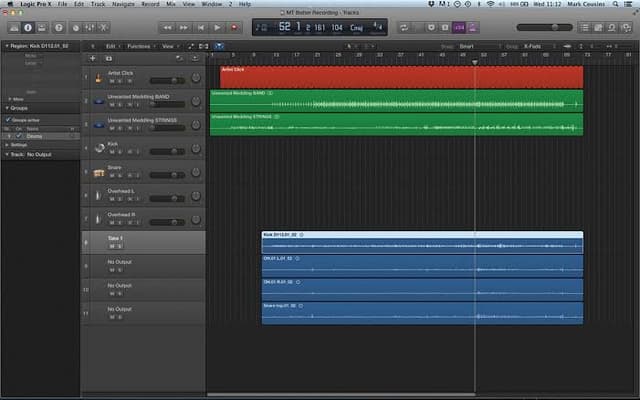This screenshot has width=640, height=400.
Task: Collapse the Groups section triangle
Action: pyautogui.click(x=7, y=108)
